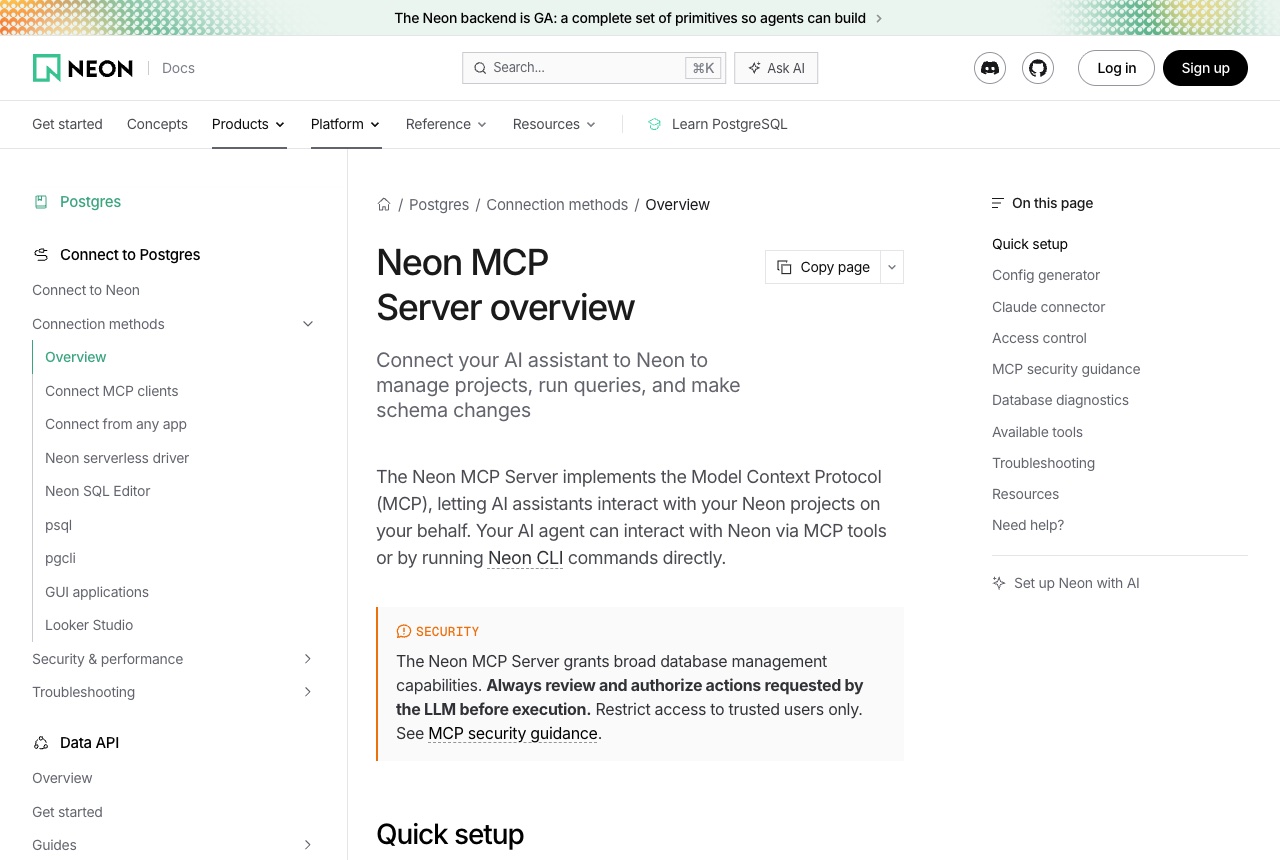
Task: Jump to Config generator section
Action: pyautogui.click(x=1046, y=275)
